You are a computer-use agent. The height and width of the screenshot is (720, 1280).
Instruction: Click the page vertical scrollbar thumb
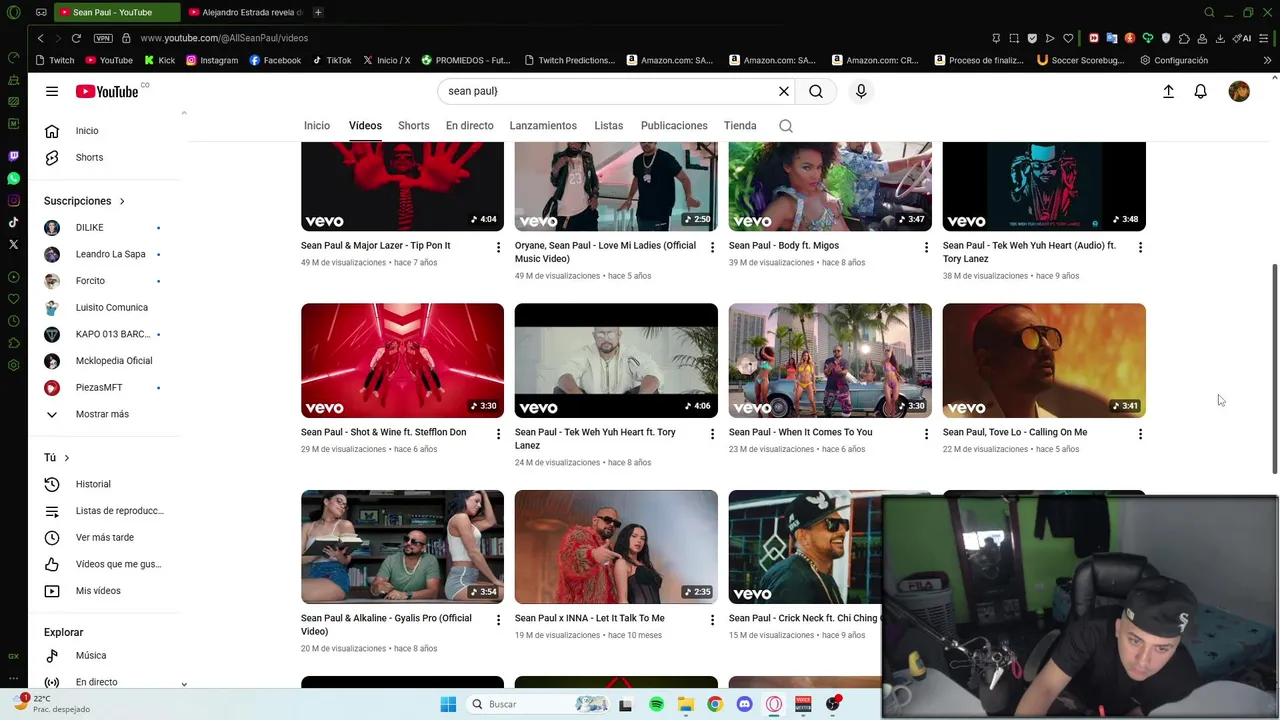click(1274, 369)
